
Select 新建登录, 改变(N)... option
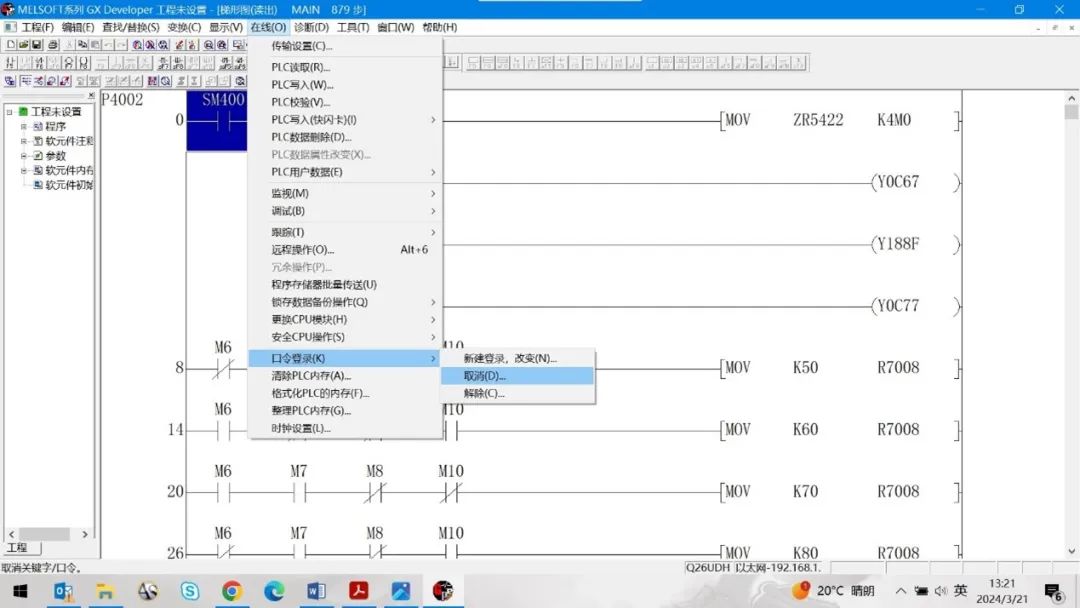510,358
